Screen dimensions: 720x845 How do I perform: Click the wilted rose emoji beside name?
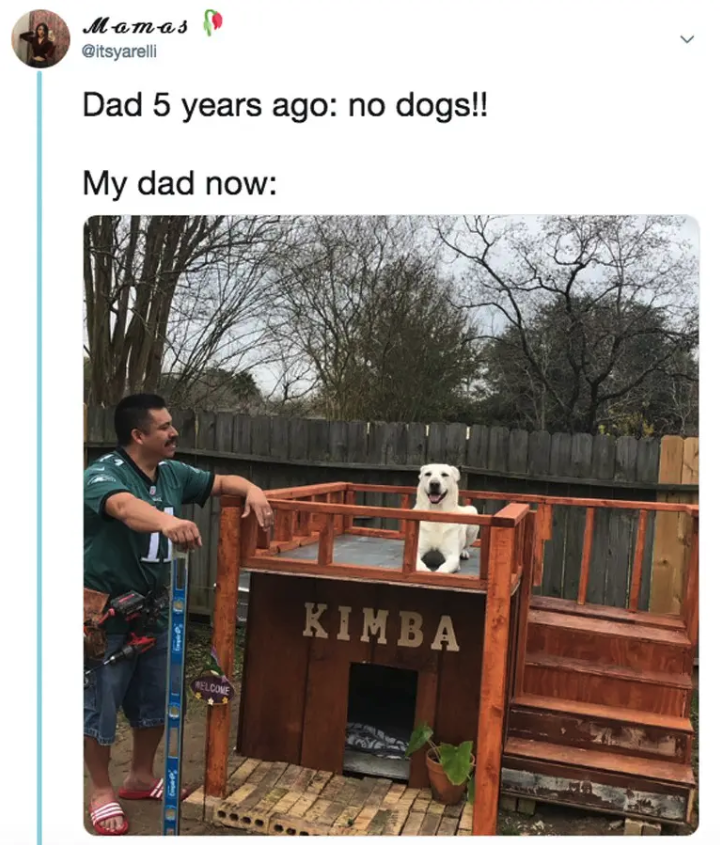pyautogui.click(x=213, y=23)
